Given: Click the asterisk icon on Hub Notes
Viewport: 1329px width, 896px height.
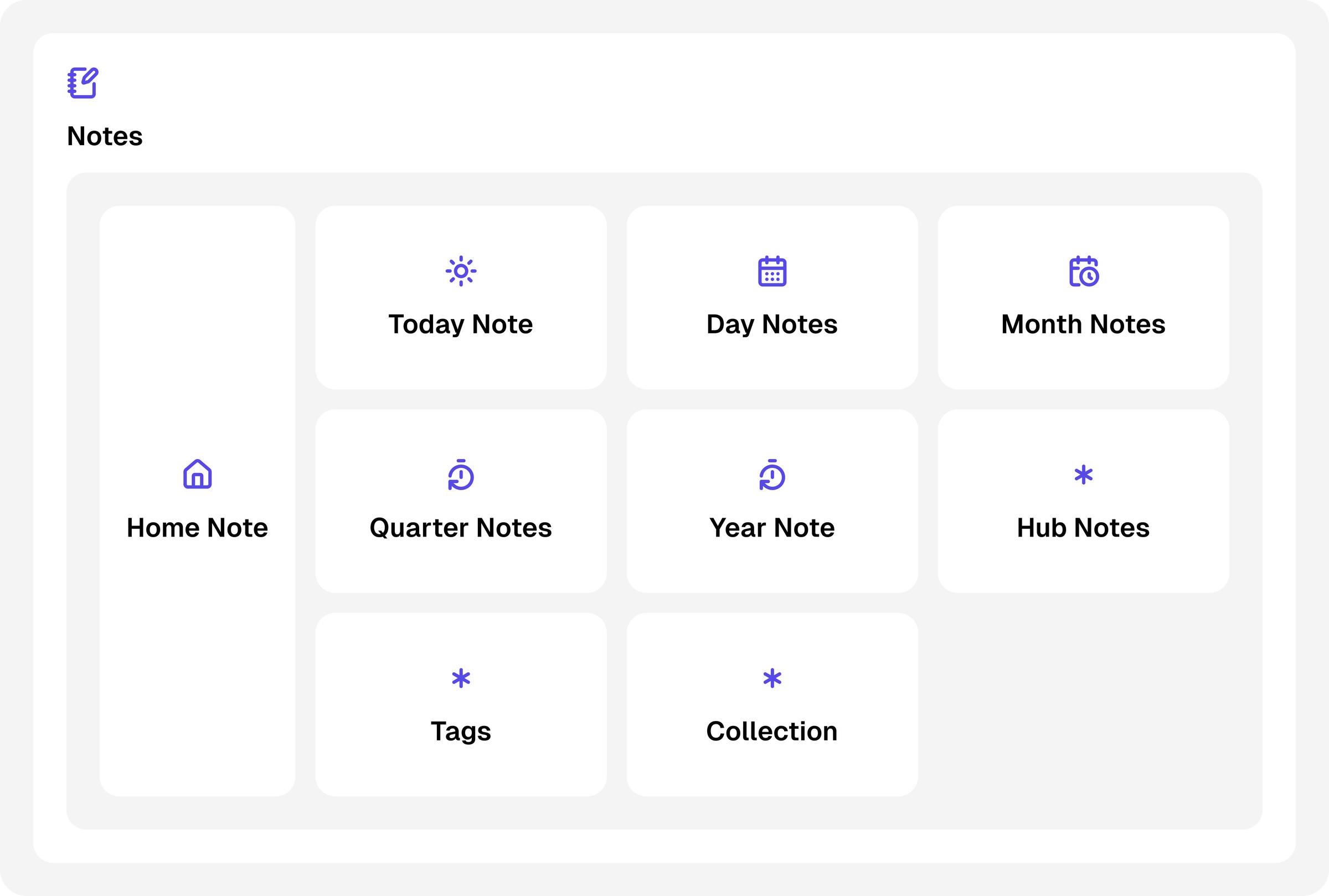Looking at the screenshot, I should pyautogui.click(x=1083, y=475).
